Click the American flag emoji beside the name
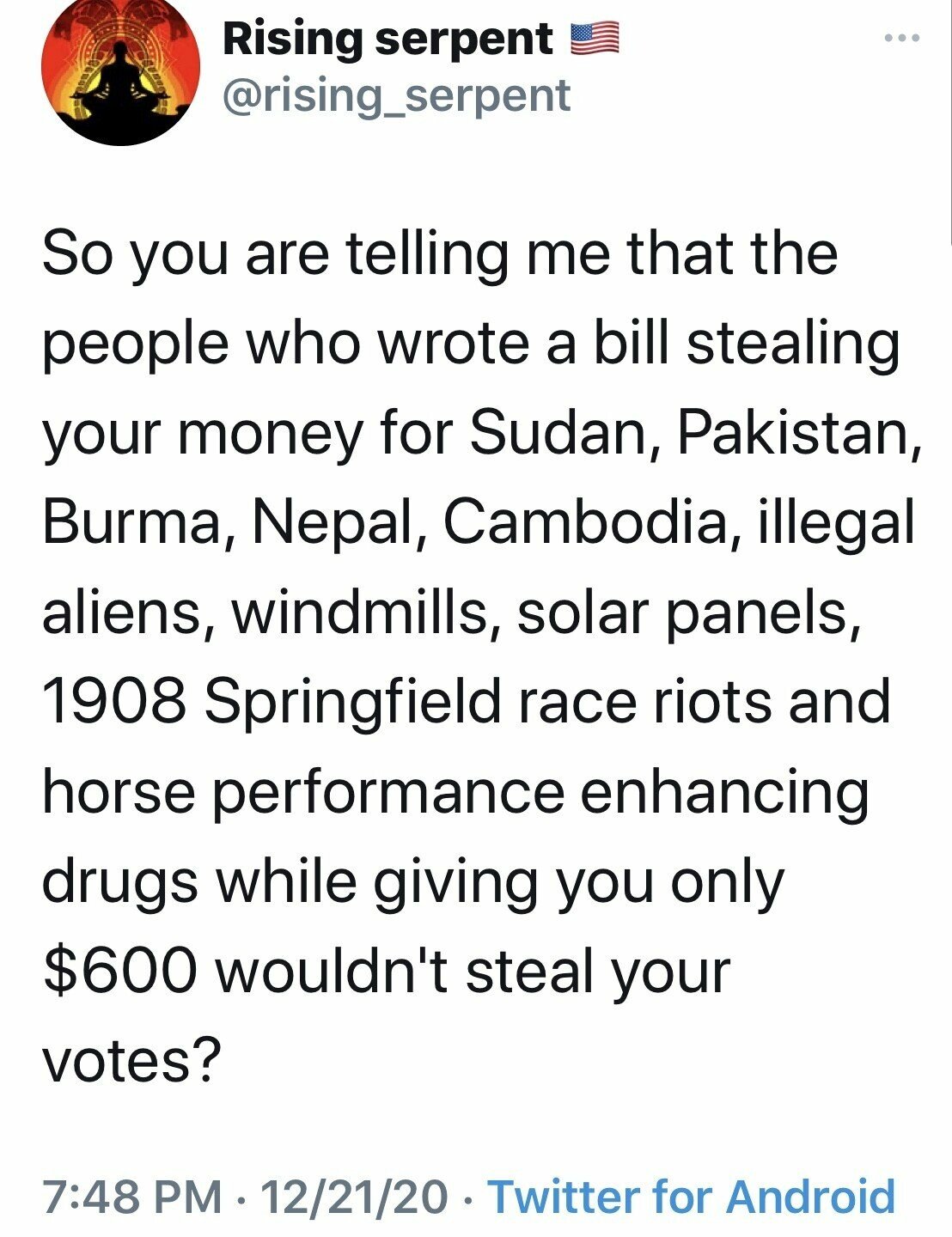This screenshot has height=1237, width=952. tap(595, 39)
